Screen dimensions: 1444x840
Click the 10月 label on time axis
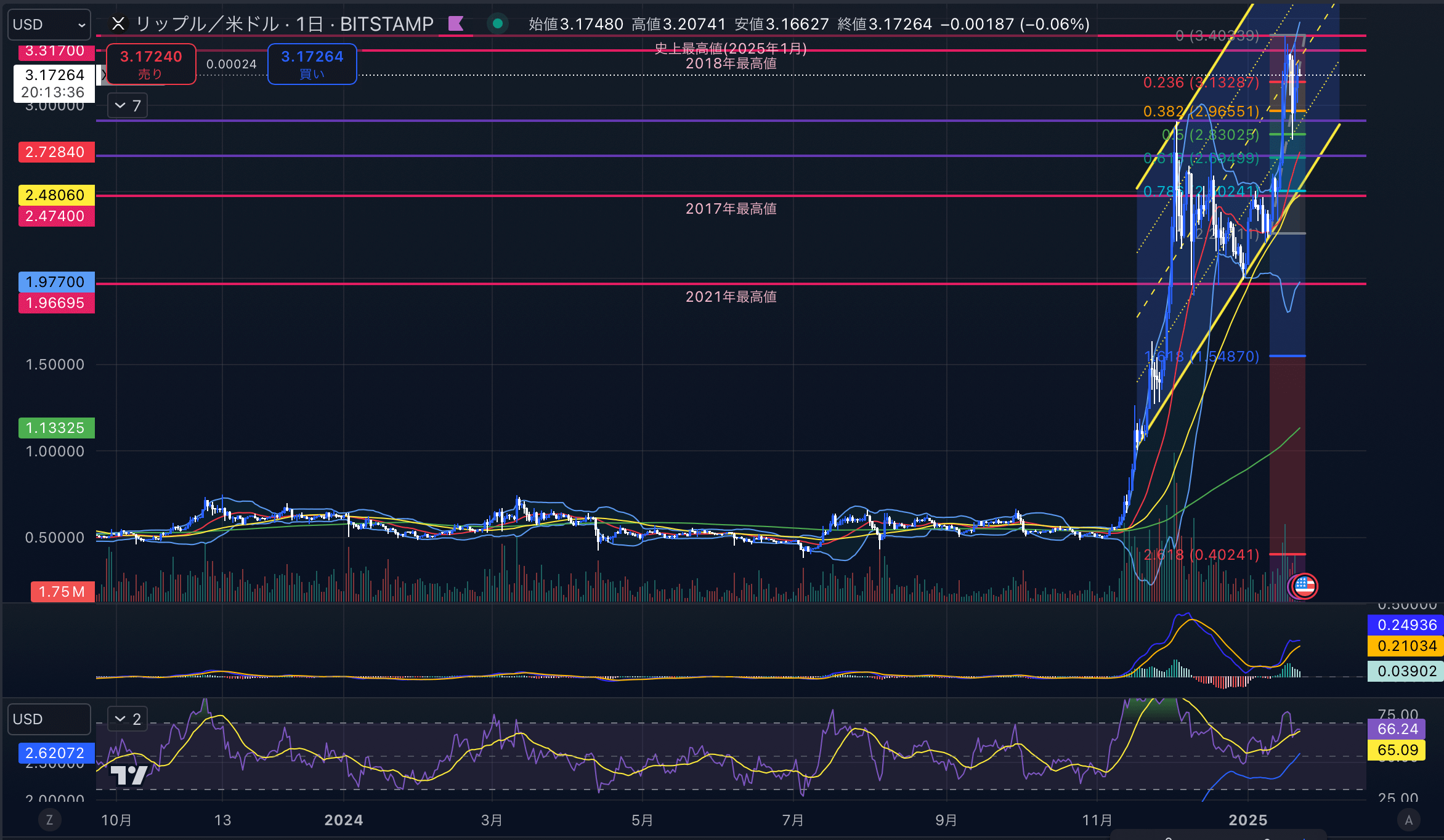pyautogui.click(x=116, y=820)
